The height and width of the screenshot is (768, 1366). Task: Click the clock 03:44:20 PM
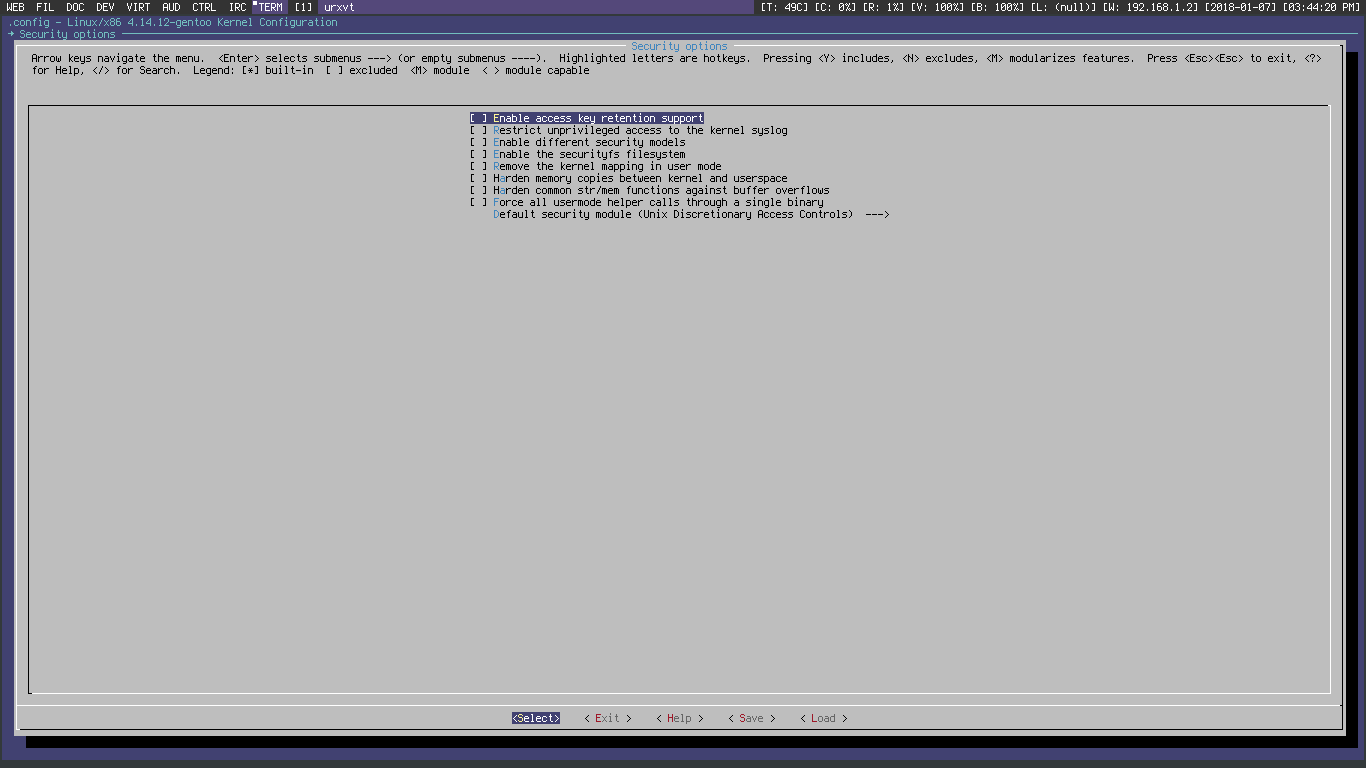(1320, 7)
